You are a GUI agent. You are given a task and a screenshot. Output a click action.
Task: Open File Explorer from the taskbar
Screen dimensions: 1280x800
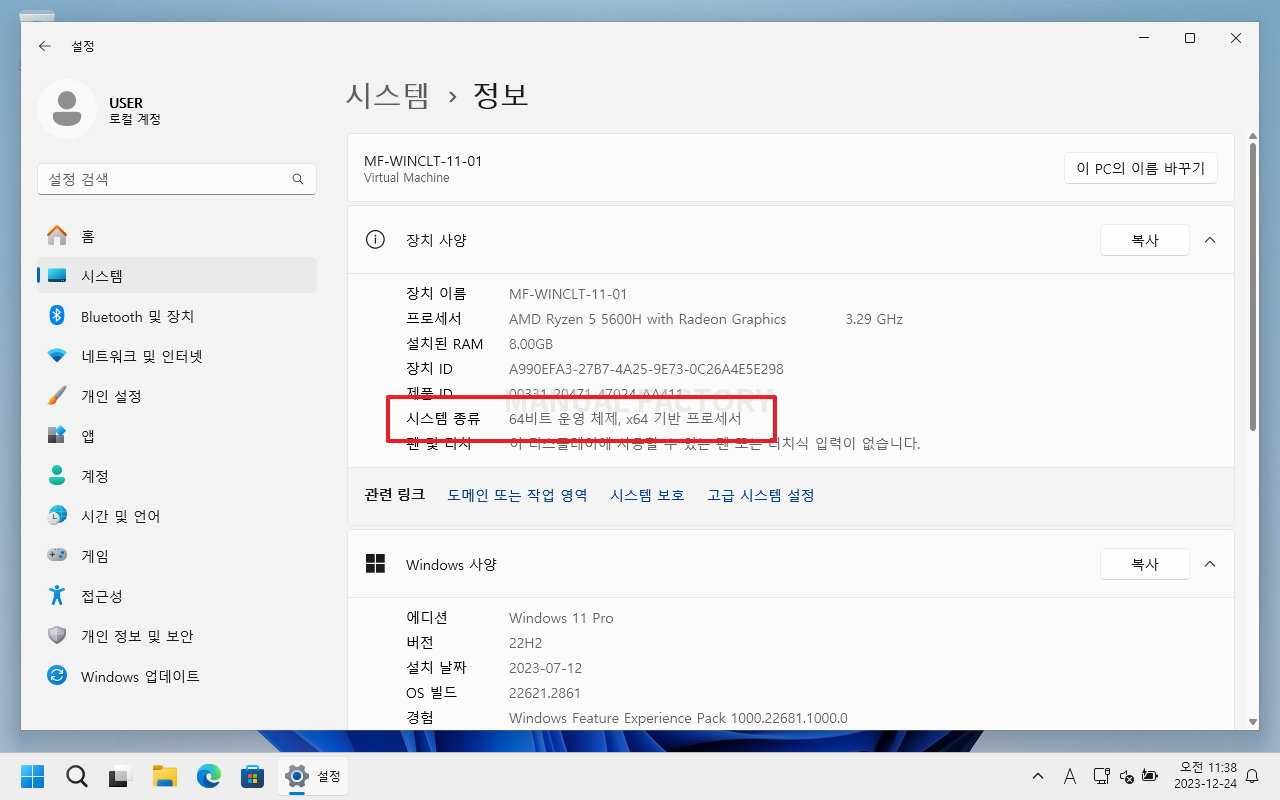(x=164, y=776)
